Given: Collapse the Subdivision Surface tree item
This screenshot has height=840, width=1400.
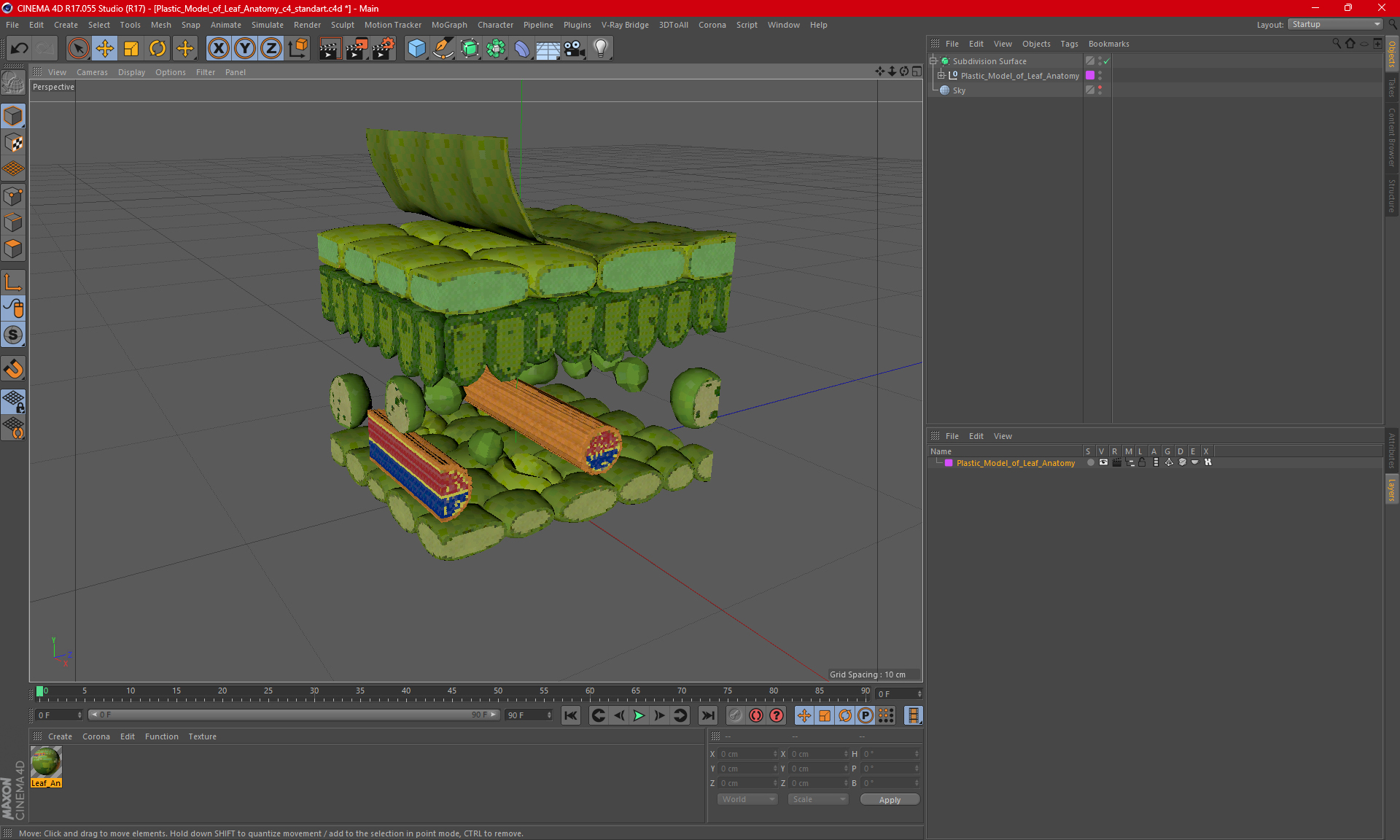Looking at the screenshot, I should pyautogui.click(x=933, y=61).
